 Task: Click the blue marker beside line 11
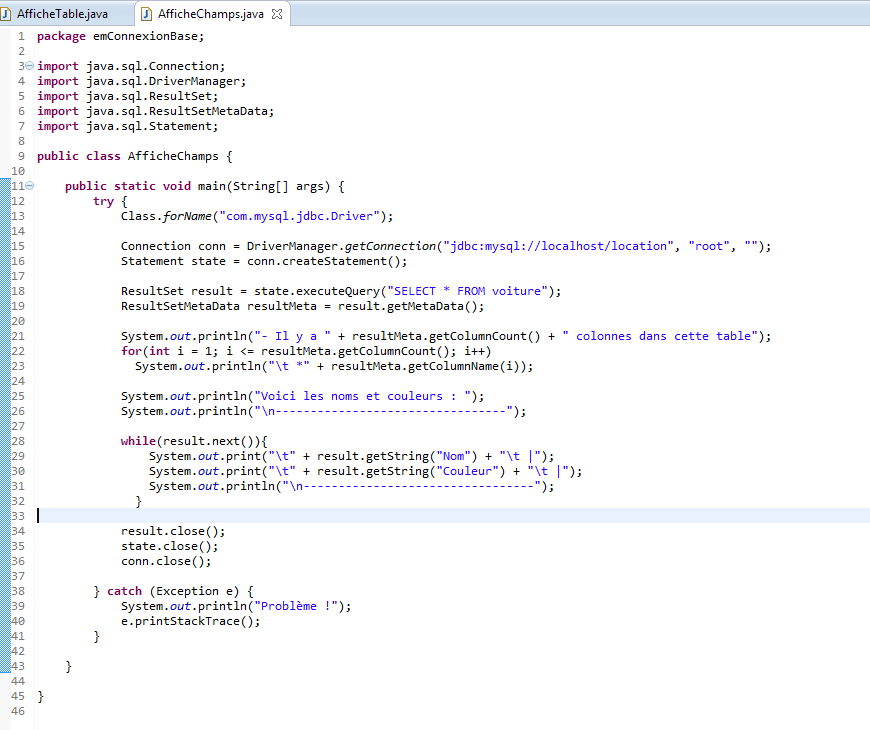point(4,186)
